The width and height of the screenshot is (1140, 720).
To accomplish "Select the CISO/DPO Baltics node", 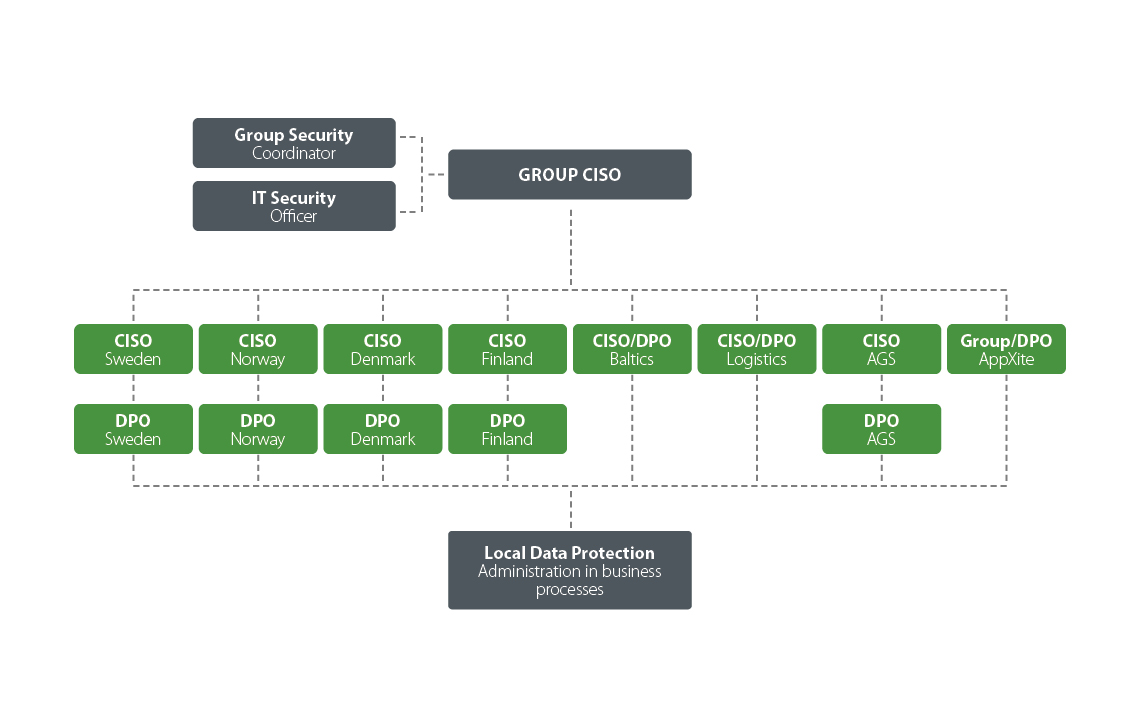I will [632, 349].
